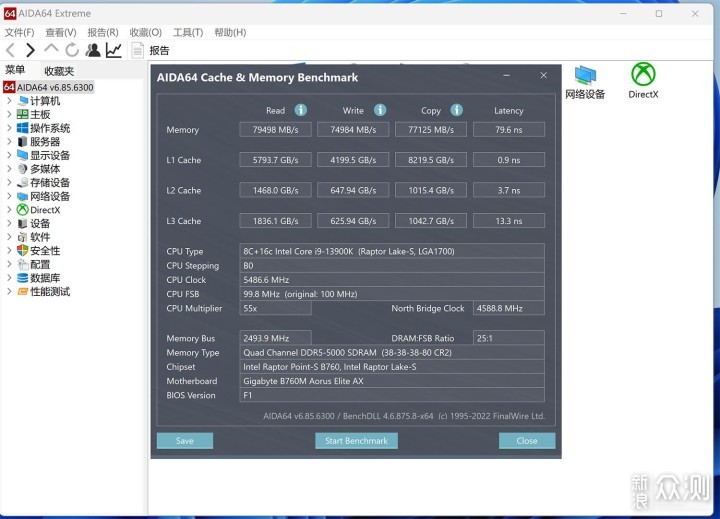Expand the 配置 tree node
The width and height of the screenshot is (720, 519).
[x=9, y=264]
